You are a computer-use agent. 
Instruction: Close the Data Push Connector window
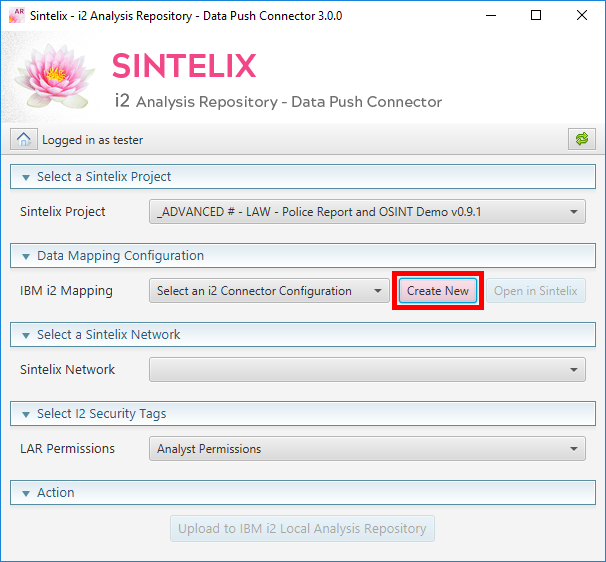coord(582,16)
